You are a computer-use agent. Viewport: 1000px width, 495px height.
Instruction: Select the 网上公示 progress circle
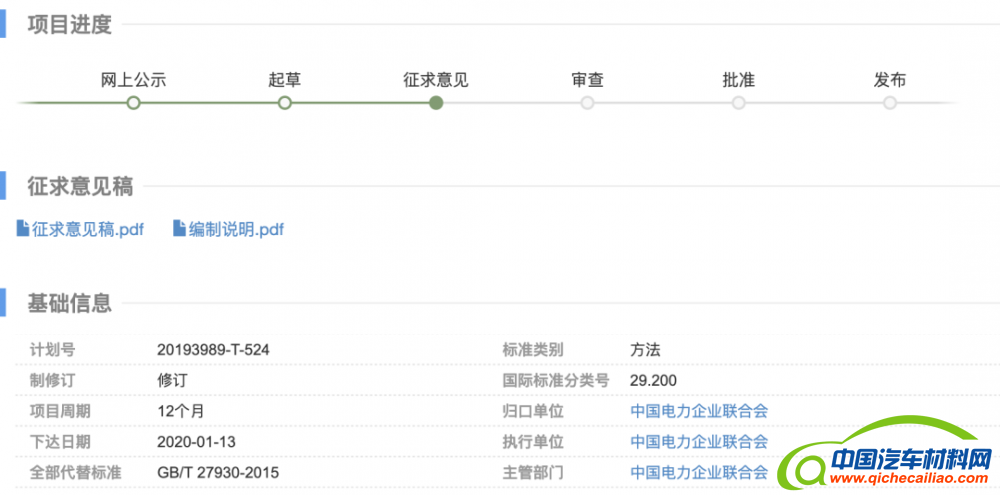pyautogui.click(x=133, y=103)
